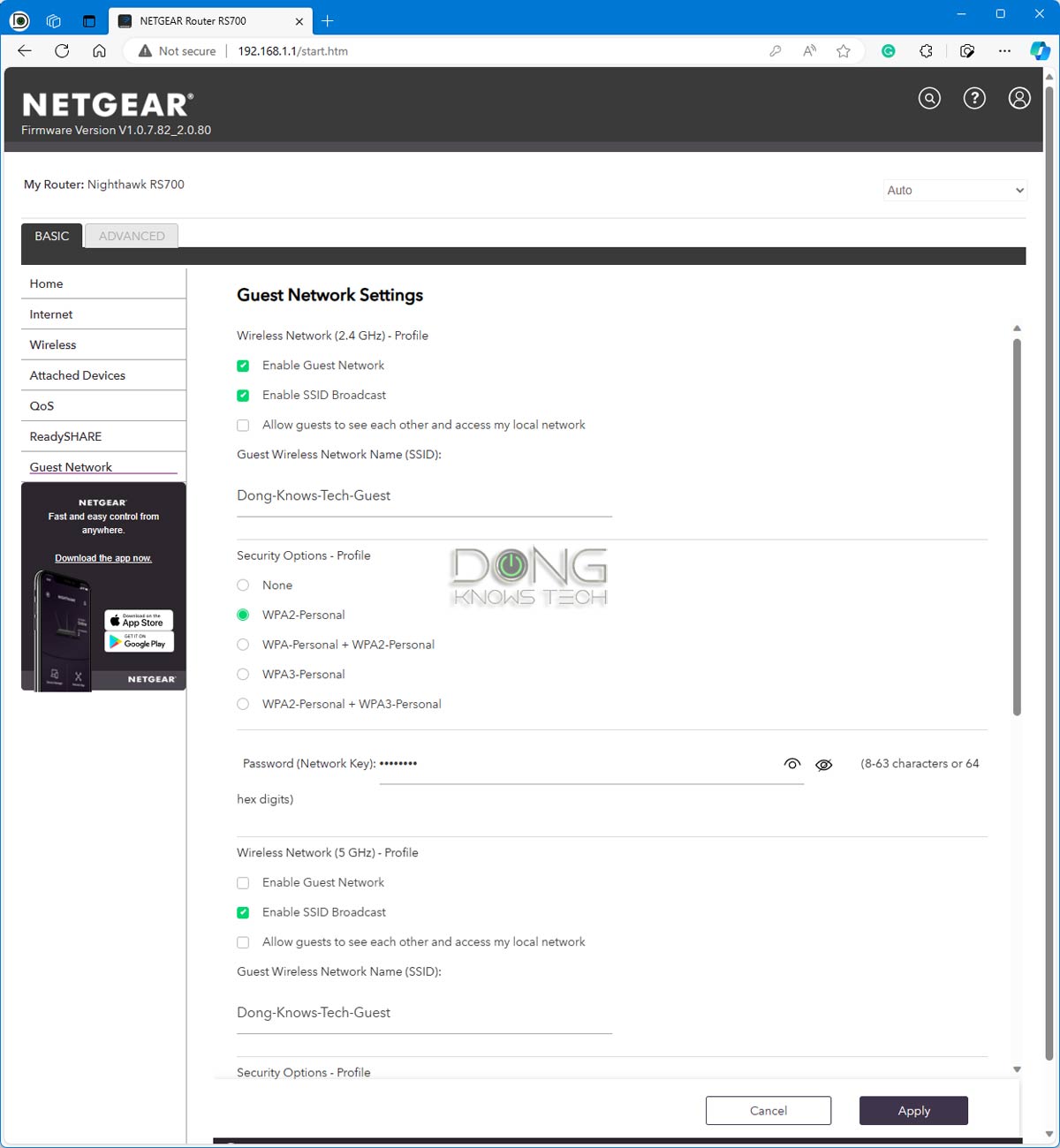This screenshot has height=1148, width=1060.
Task: Add this page to favorites star
Action: tap(844, 51)
